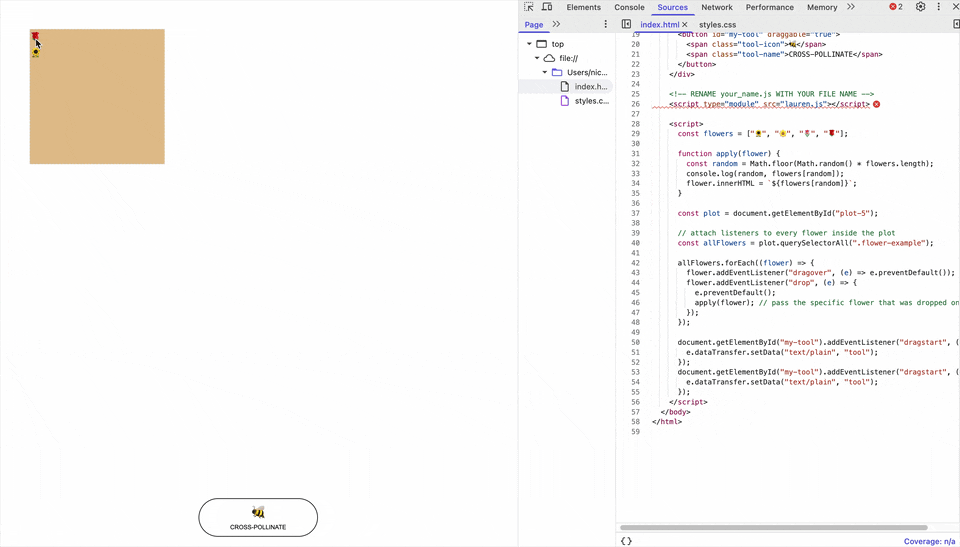Open the Elements tab
This screenshot has width=960, height=547.
coord(583,7)
